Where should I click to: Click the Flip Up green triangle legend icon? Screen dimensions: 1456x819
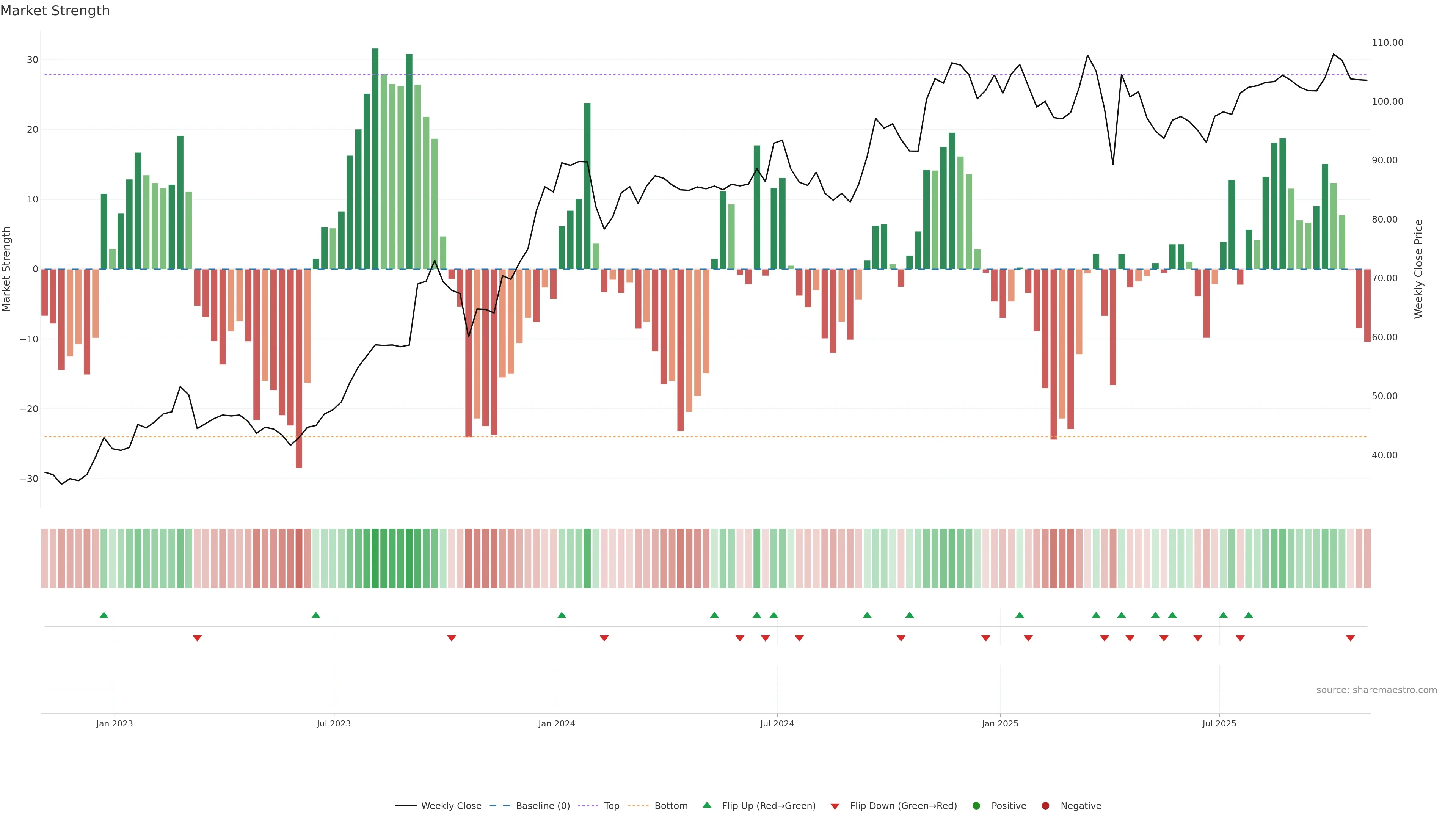tap(706, 805)
